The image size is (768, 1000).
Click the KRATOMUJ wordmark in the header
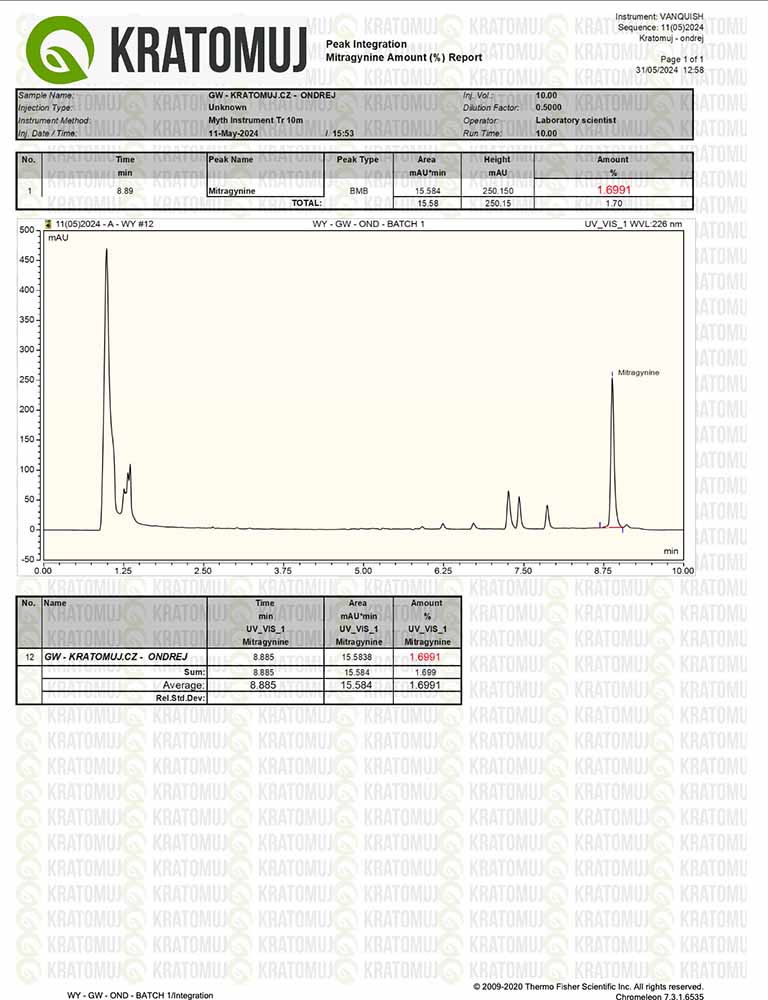[209, 50]
